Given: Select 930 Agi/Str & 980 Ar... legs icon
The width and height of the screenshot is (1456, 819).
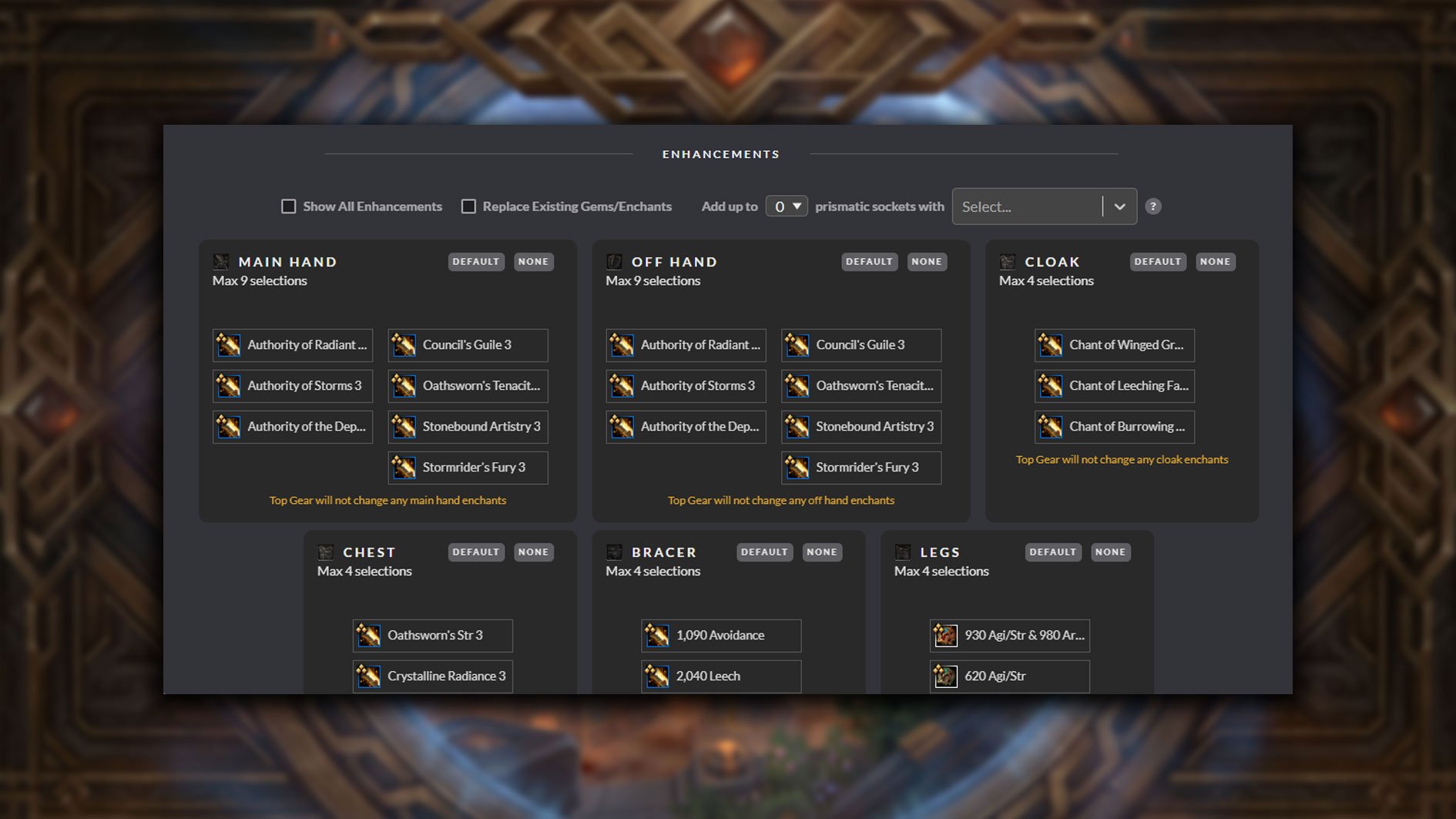Looking at the screenshot, I should pos(945,636).
